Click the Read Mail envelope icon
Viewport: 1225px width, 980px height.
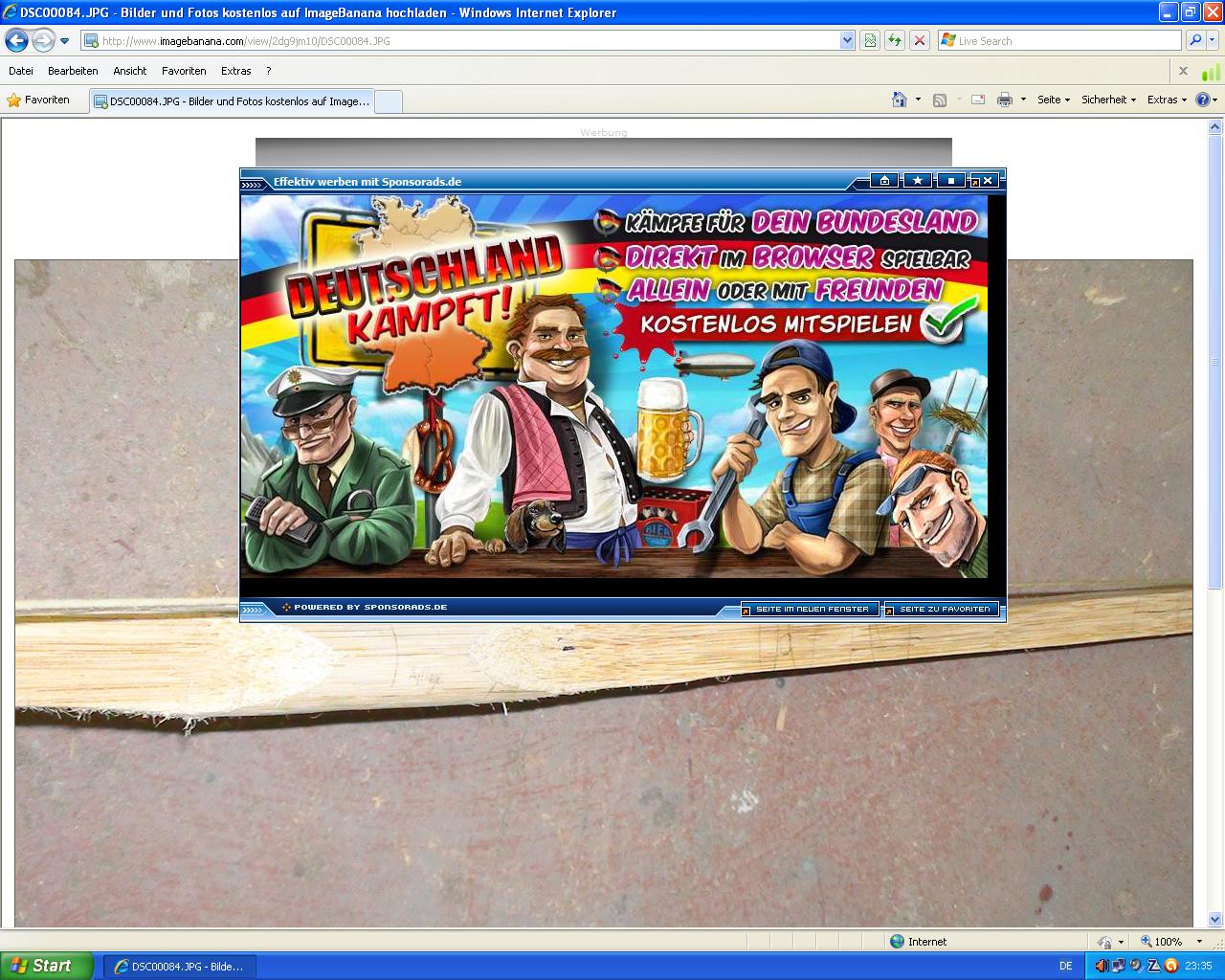978,100
